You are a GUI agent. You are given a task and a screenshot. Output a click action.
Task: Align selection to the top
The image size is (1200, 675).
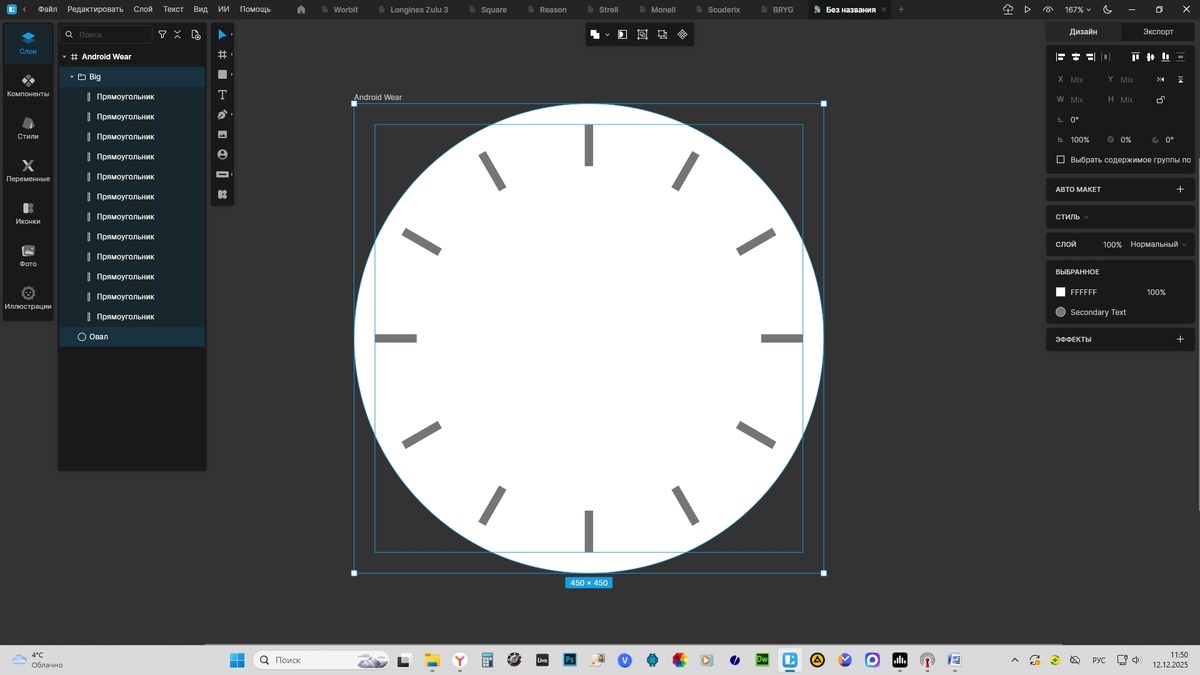coord(1135,57)
